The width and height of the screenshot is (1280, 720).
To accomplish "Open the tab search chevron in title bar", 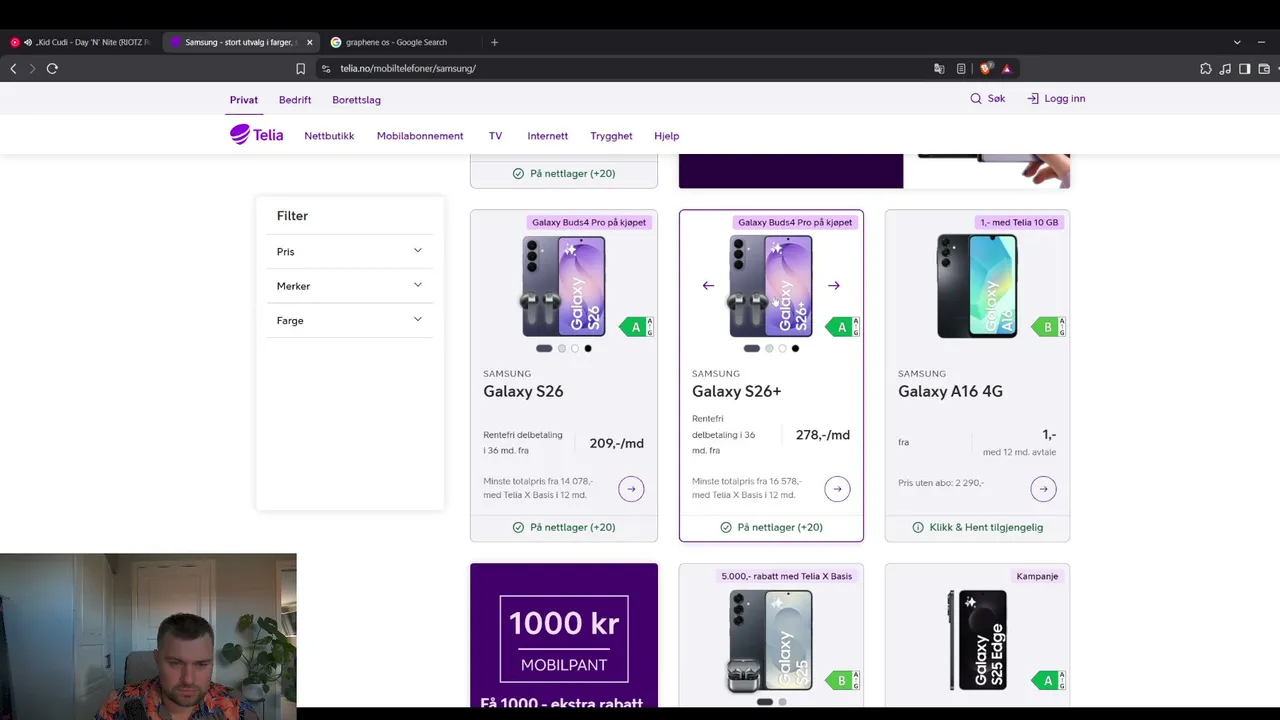I will click(x=1237, y=42).
